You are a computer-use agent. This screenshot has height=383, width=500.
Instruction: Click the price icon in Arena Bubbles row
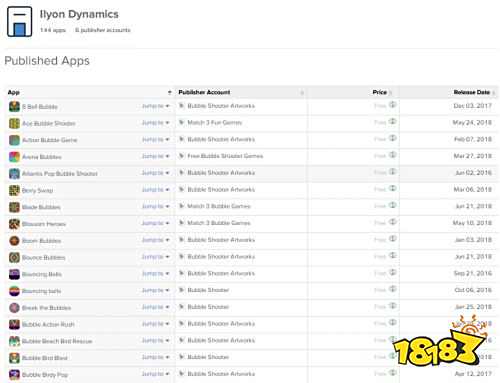(393, 155)
